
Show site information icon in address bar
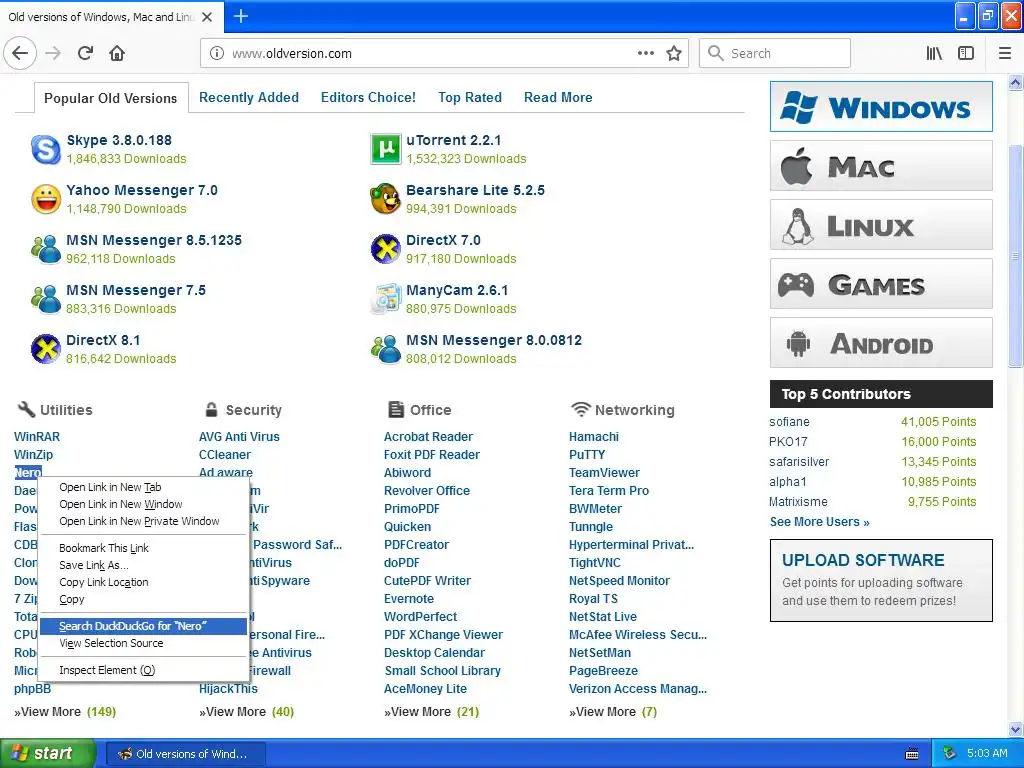[217, 54]
